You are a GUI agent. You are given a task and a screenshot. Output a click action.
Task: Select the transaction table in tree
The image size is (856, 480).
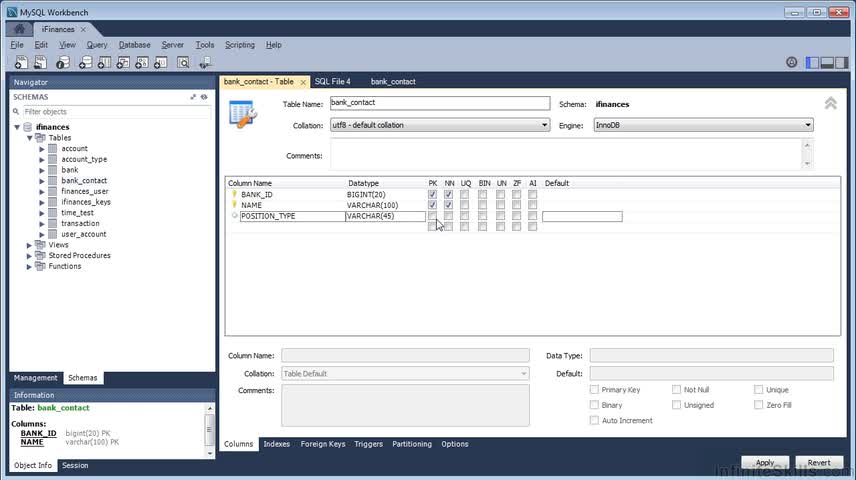coord(80,223)
